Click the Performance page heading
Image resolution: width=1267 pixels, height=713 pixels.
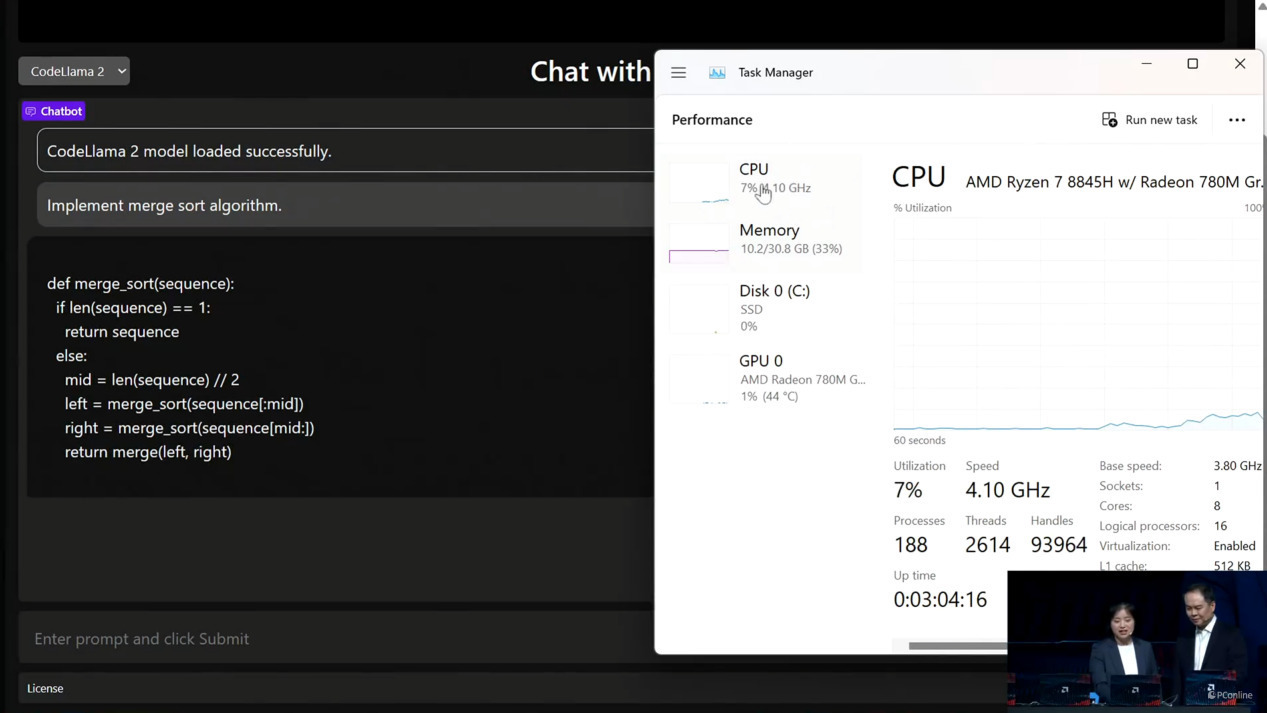712,119
